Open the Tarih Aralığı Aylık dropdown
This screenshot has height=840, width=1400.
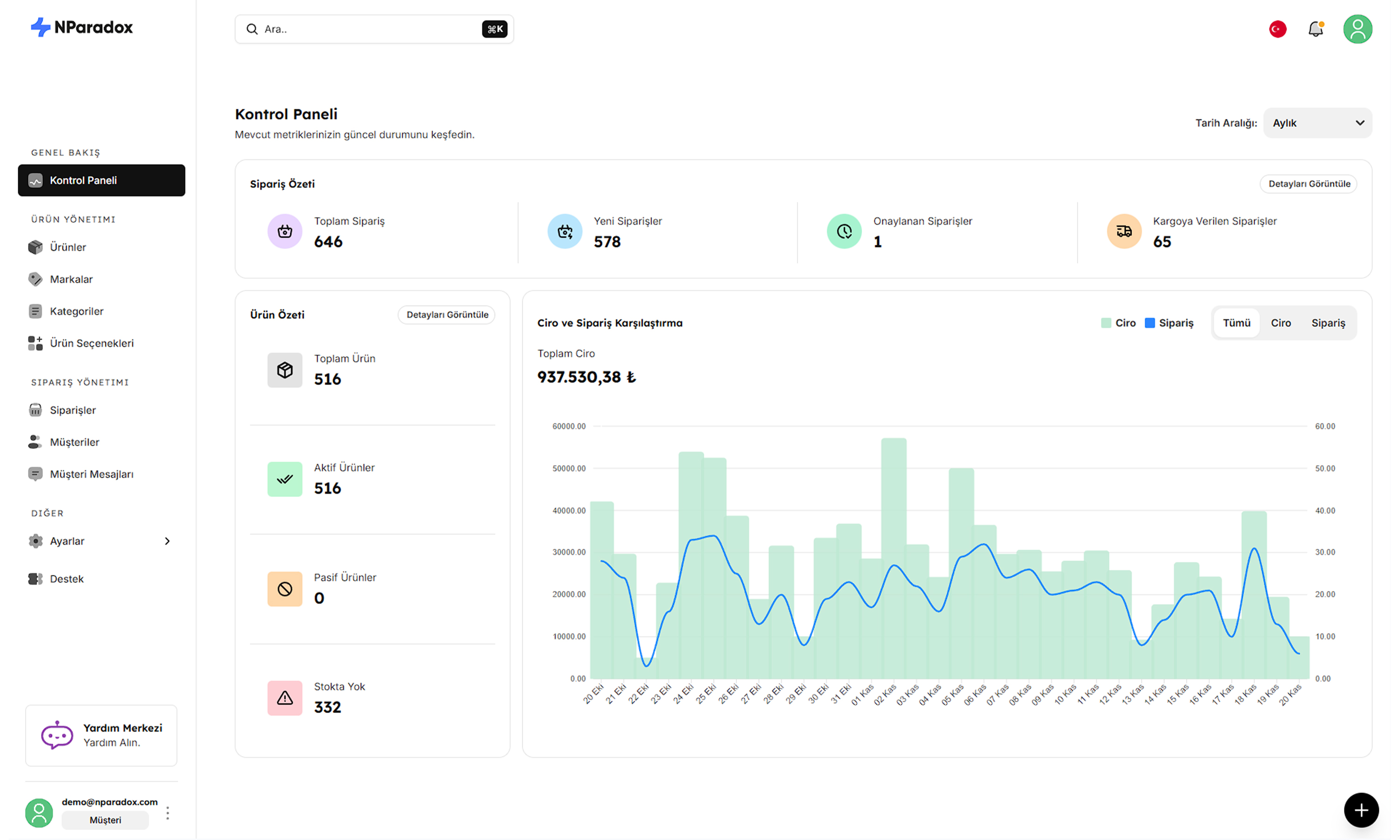1317,123
